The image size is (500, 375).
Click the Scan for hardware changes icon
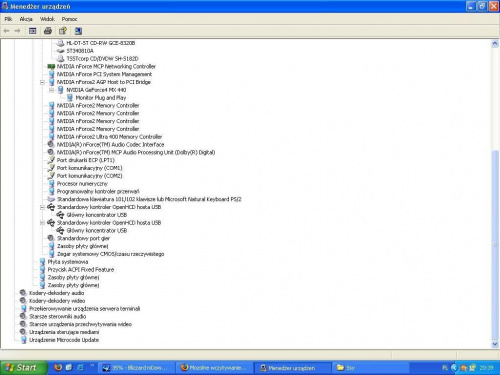78,31
